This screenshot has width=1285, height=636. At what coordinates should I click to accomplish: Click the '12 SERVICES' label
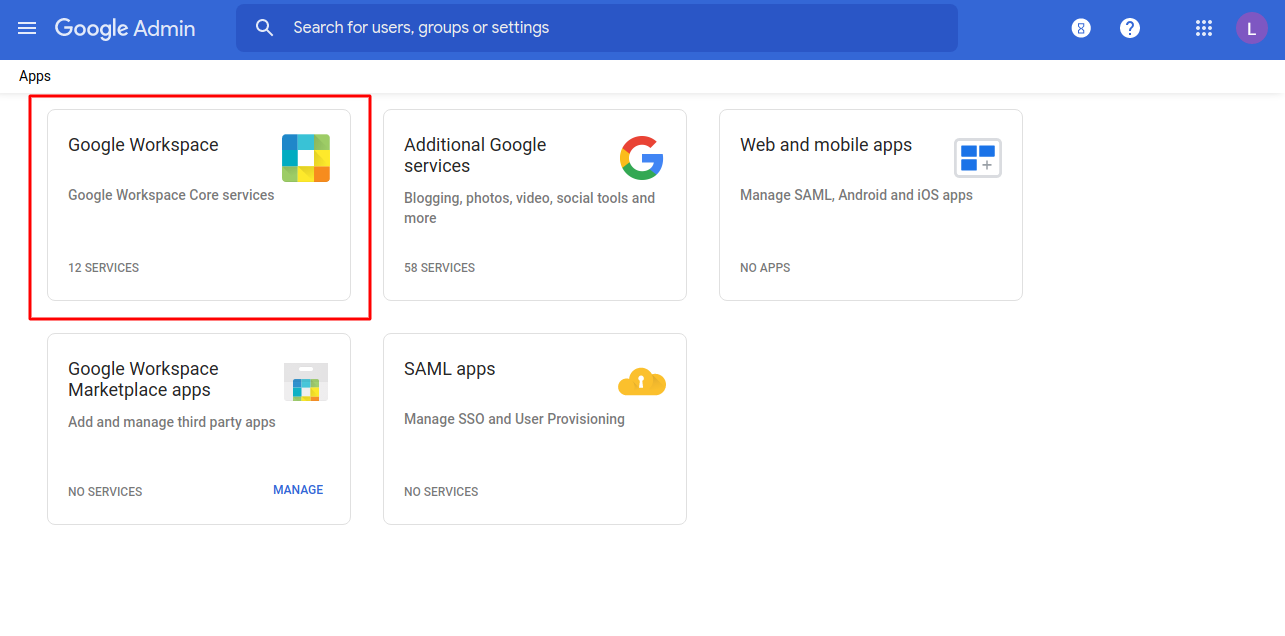coord(104,268)
